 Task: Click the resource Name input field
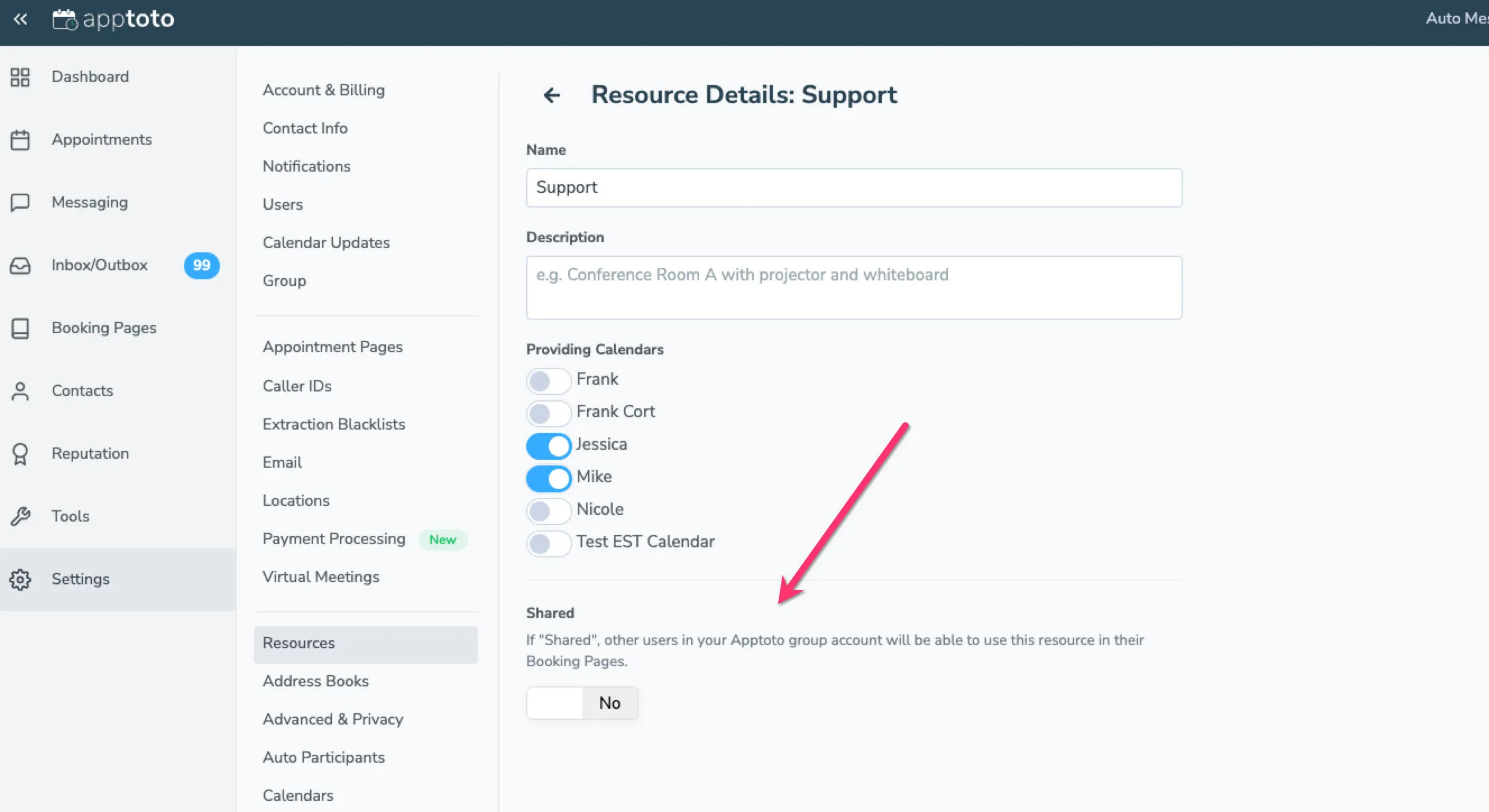click(x=853, y=188)
